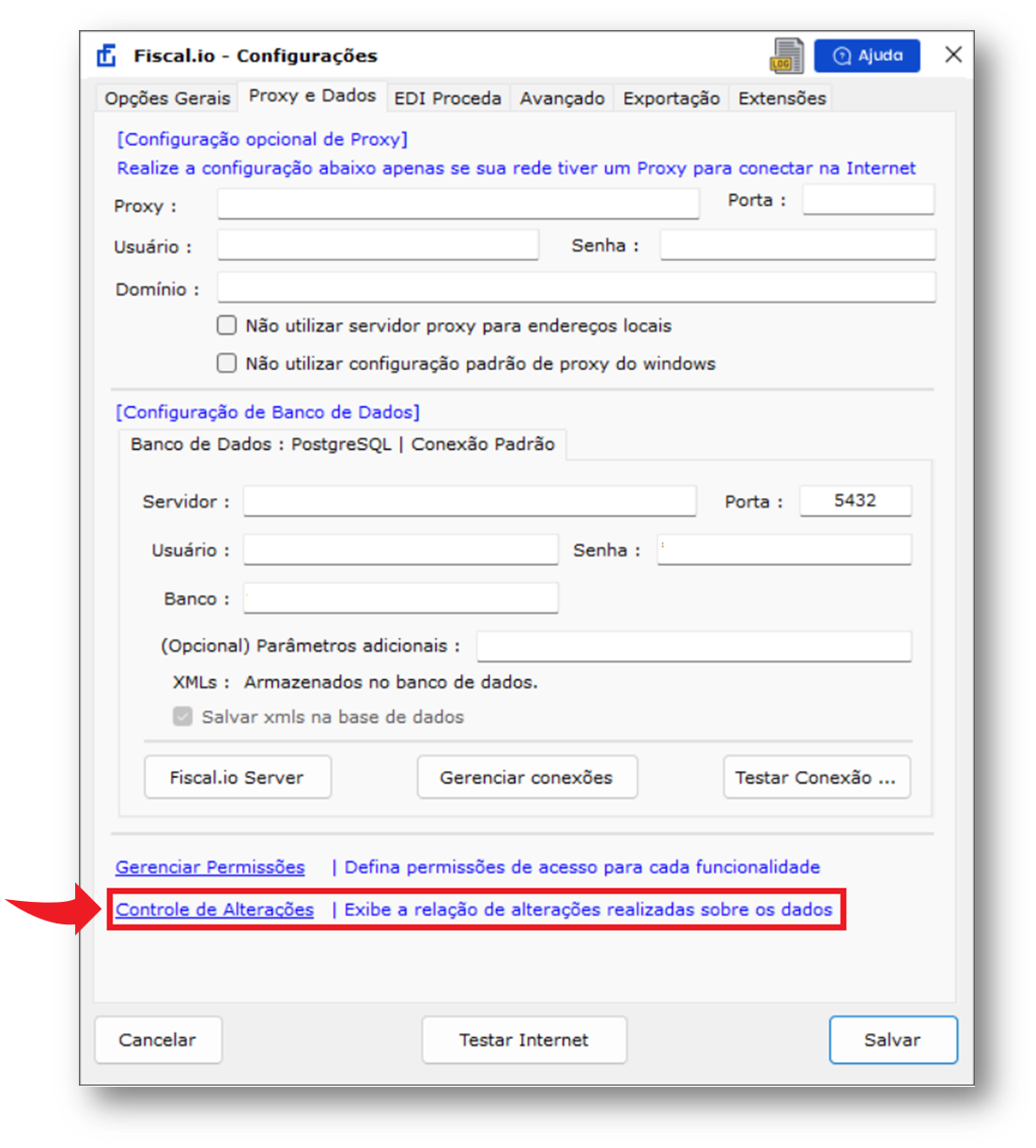Focus the Proxy address field
This screenshot has width=1036, height=1148.
click(x=458, y=204)
